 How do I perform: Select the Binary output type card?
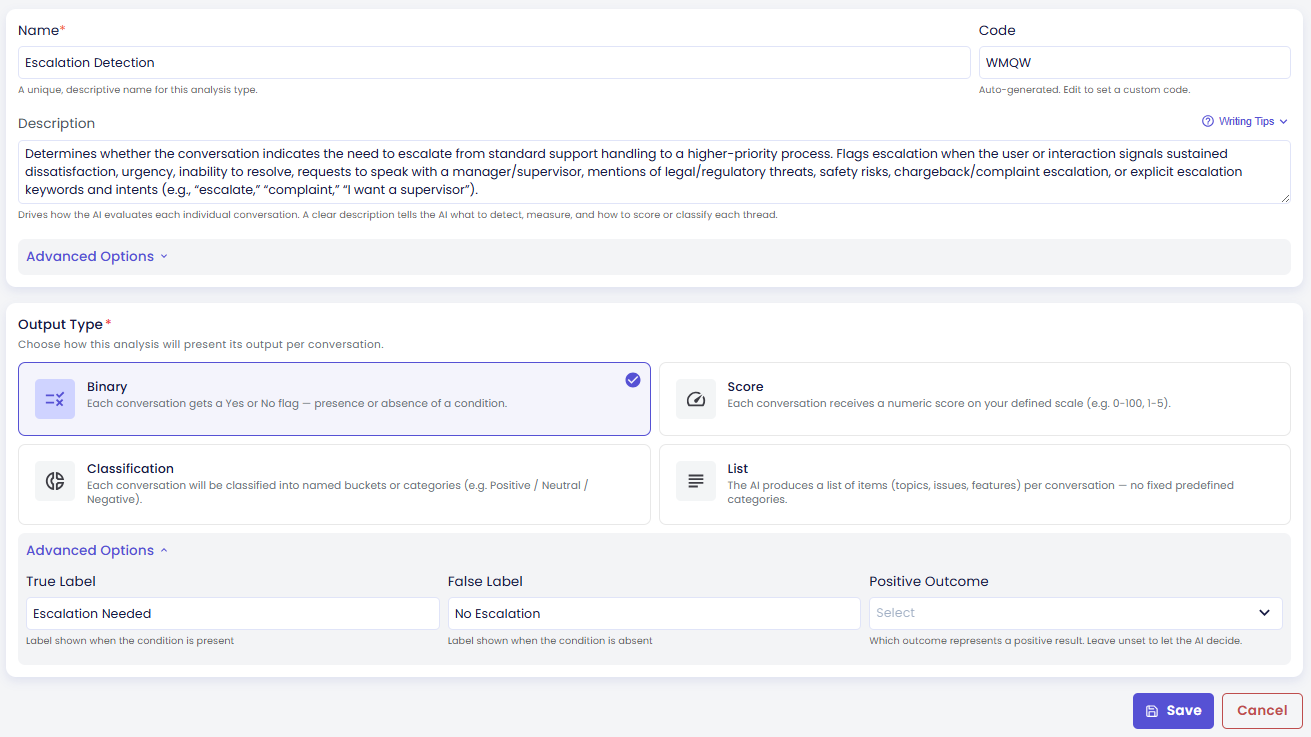point(334,399)
